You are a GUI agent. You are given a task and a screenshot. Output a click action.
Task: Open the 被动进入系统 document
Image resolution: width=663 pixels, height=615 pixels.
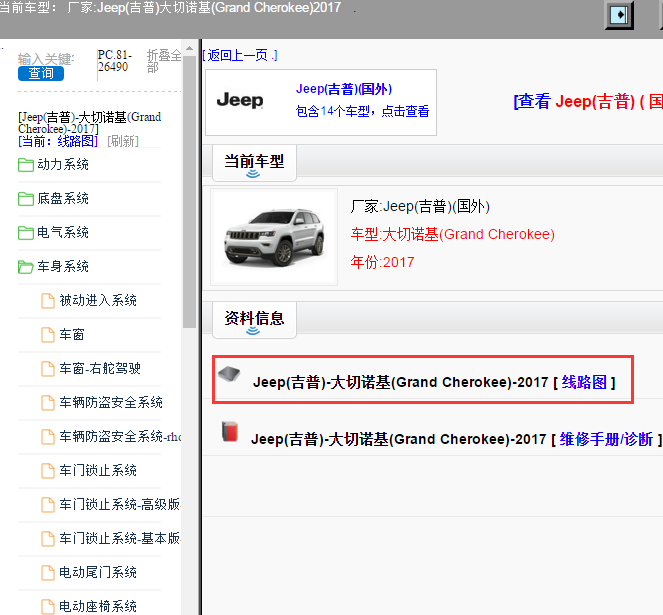click(x=98, y=300)
